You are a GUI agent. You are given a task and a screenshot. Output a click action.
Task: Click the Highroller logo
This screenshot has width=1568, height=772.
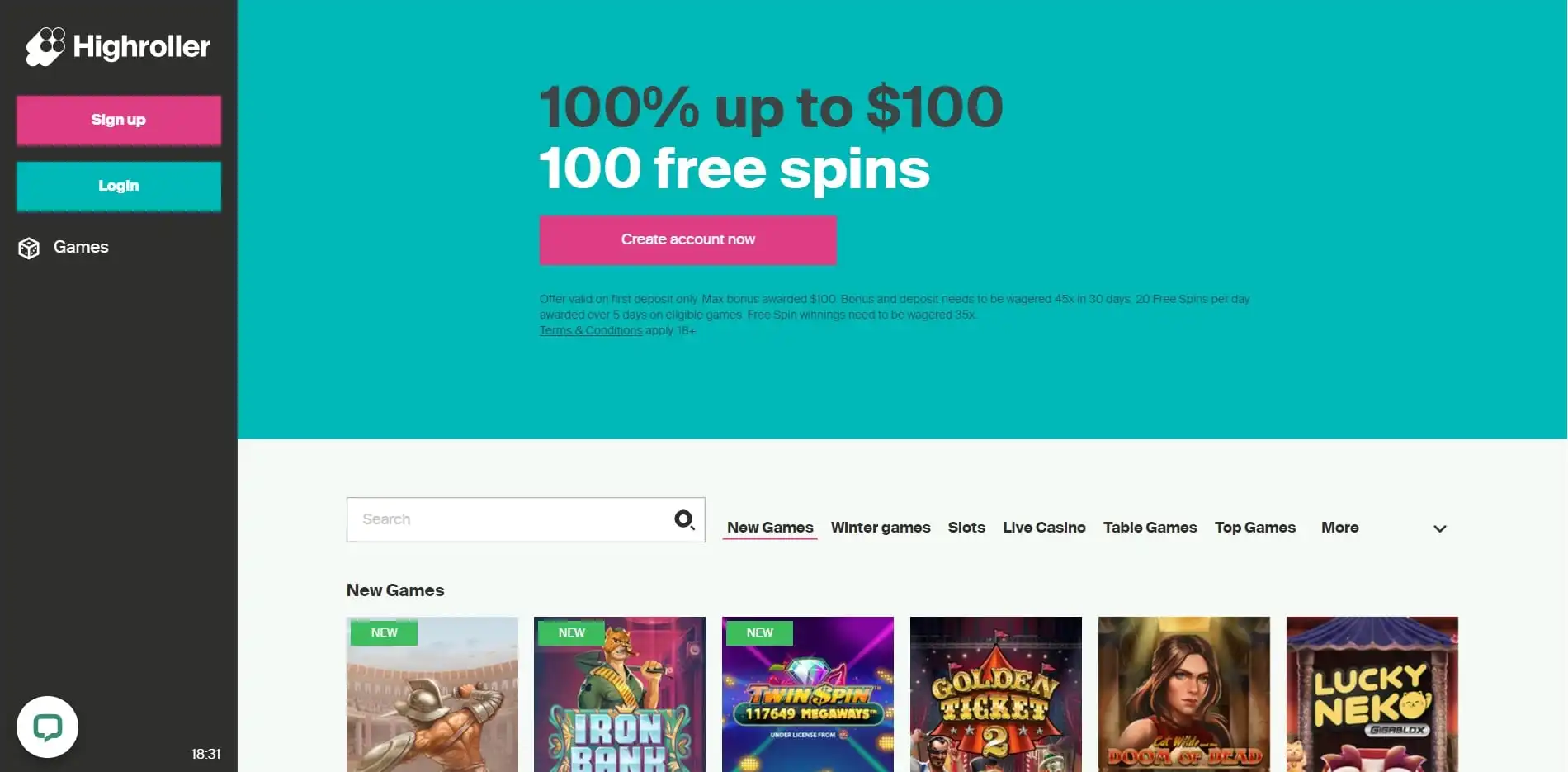118,46
